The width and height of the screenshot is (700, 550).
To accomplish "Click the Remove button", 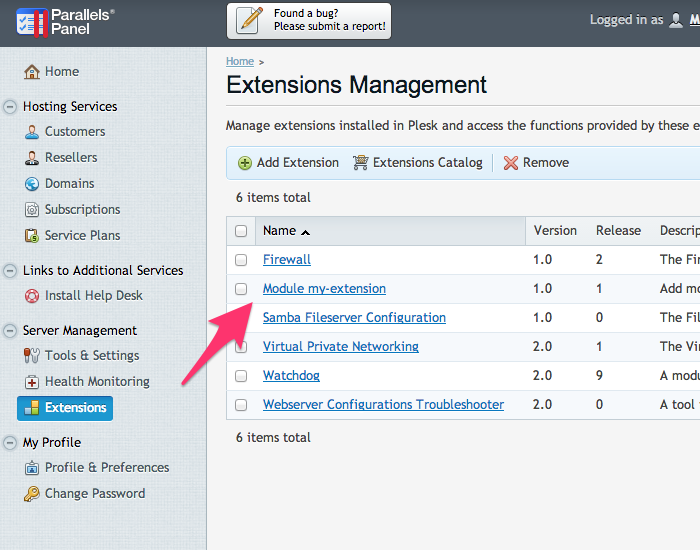I will click(536, 162).
